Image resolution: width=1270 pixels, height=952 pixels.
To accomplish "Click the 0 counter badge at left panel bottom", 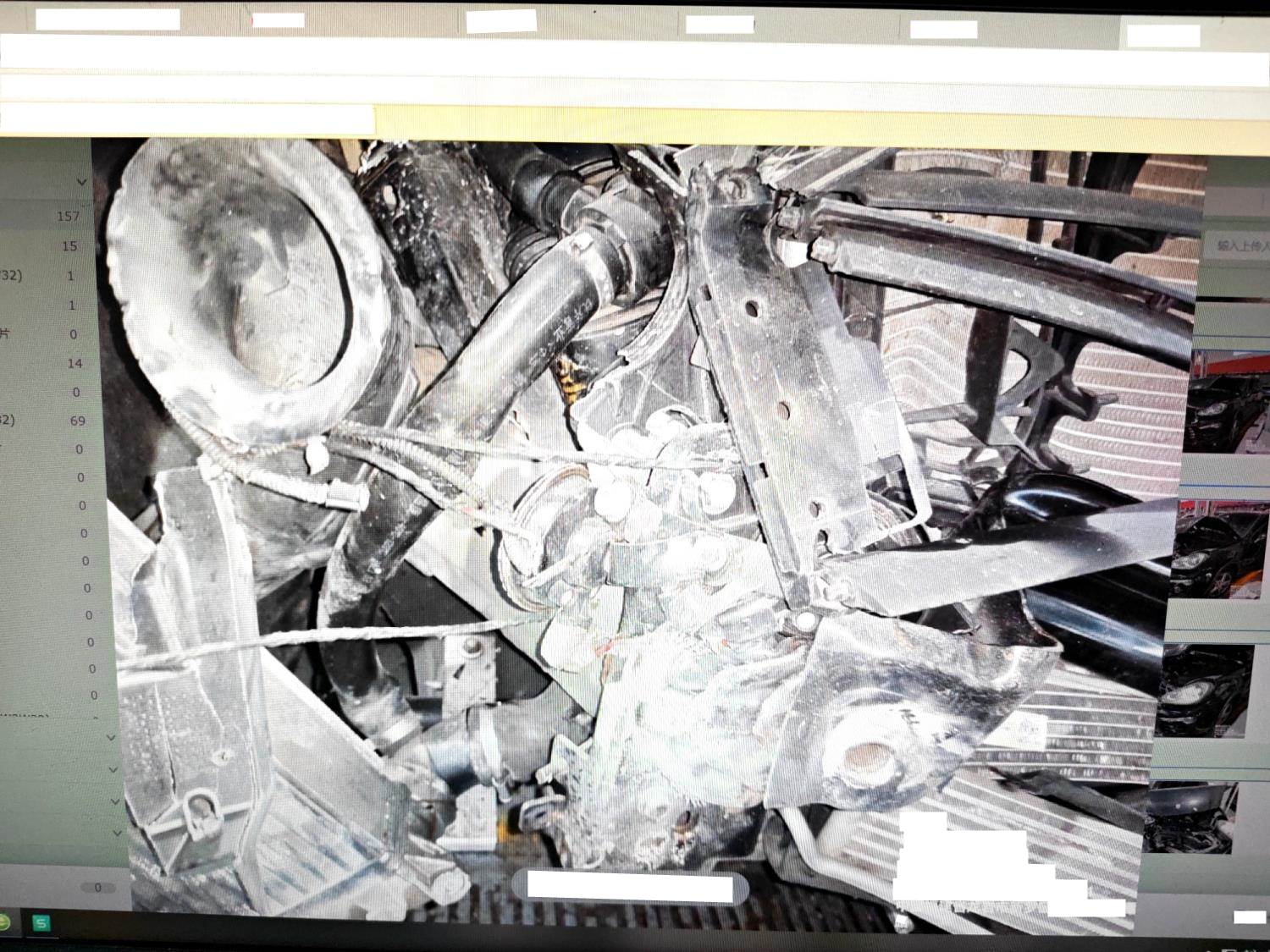I will coord(97,888).
